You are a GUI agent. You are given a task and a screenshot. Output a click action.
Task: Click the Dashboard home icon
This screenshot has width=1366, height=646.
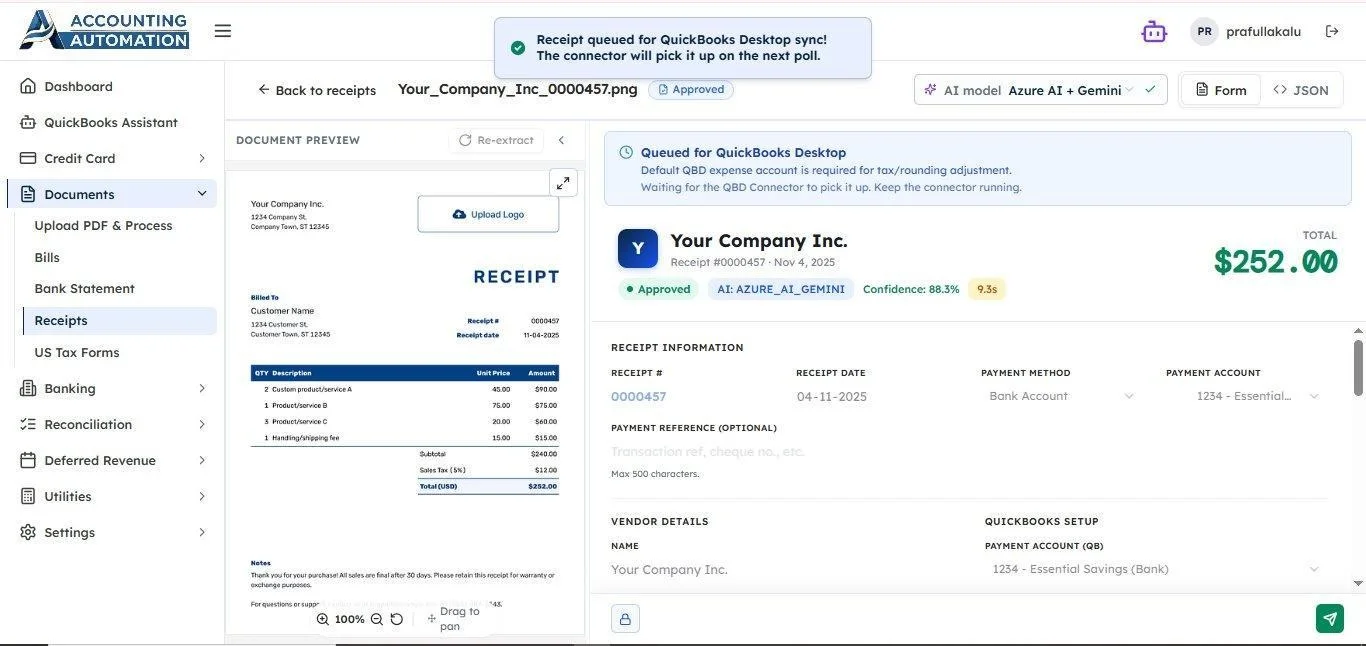coord(28,86)
